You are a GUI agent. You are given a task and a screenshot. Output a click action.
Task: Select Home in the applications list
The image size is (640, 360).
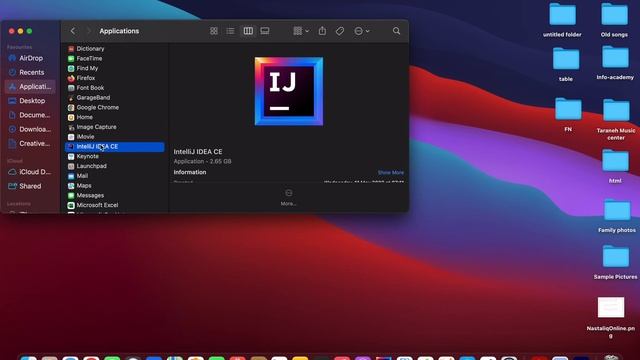coord(115,117)
